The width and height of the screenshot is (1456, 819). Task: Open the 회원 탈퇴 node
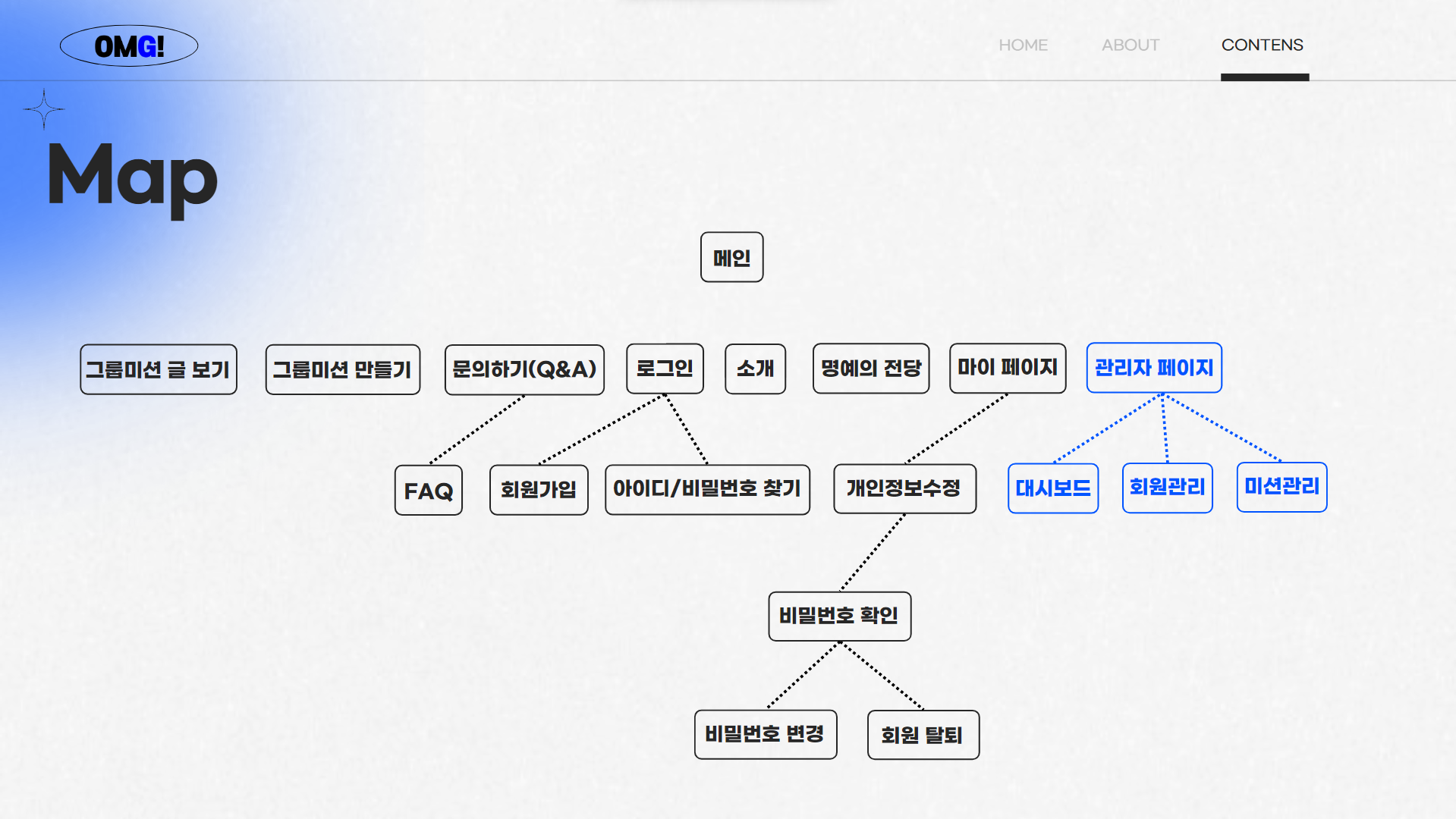click(x=923, y=735)
